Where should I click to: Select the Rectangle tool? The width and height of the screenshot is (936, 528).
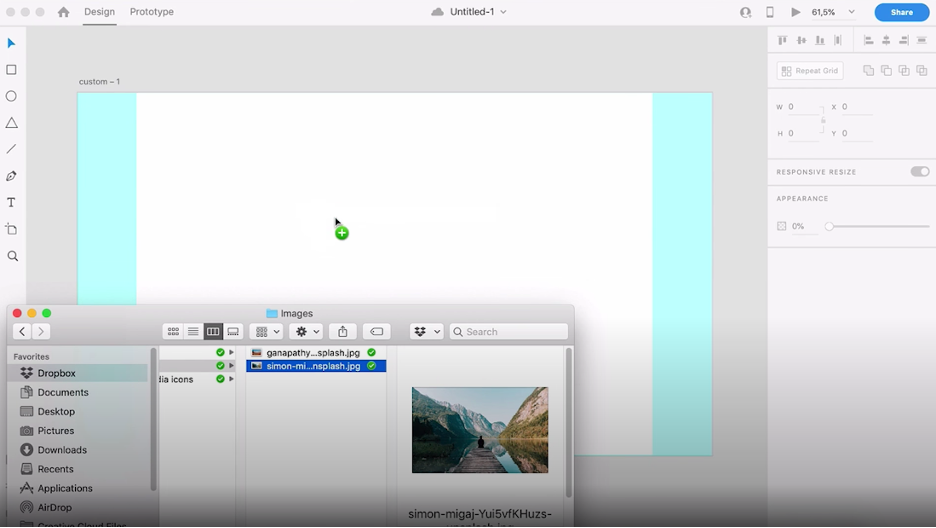[11, 70]
